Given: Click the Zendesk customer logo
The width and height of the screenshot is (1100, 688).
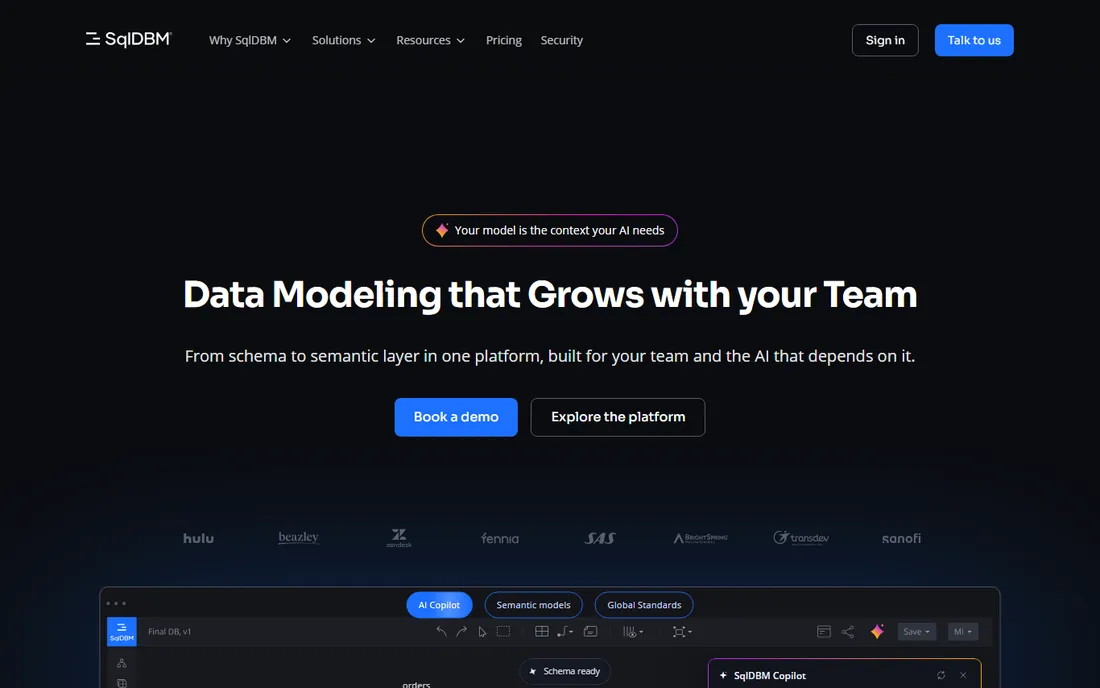Looking at the screenshot, I should [x=398, y=538].
